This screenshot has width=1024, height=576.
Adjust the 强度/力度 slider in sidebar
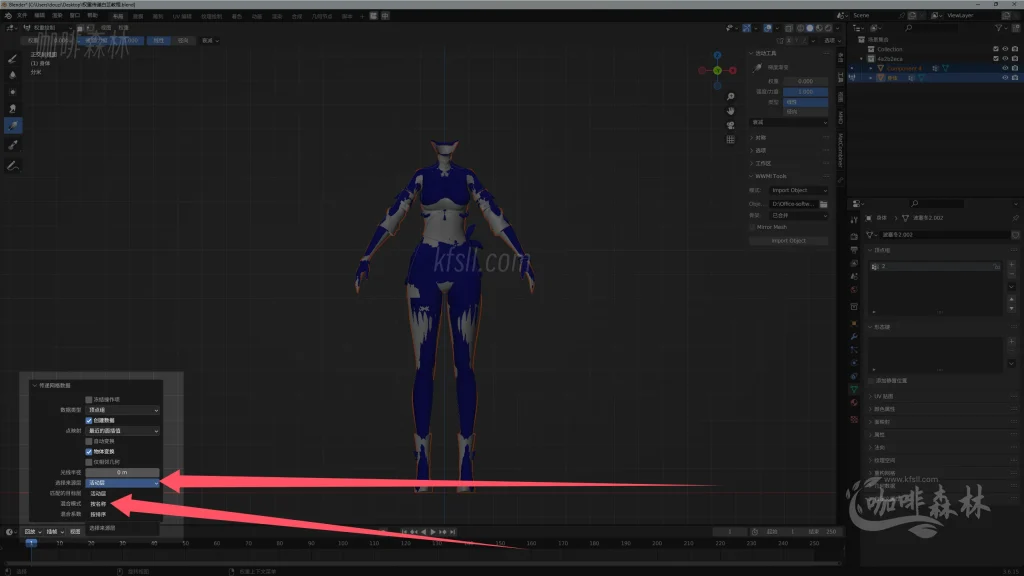pos(805,92)
